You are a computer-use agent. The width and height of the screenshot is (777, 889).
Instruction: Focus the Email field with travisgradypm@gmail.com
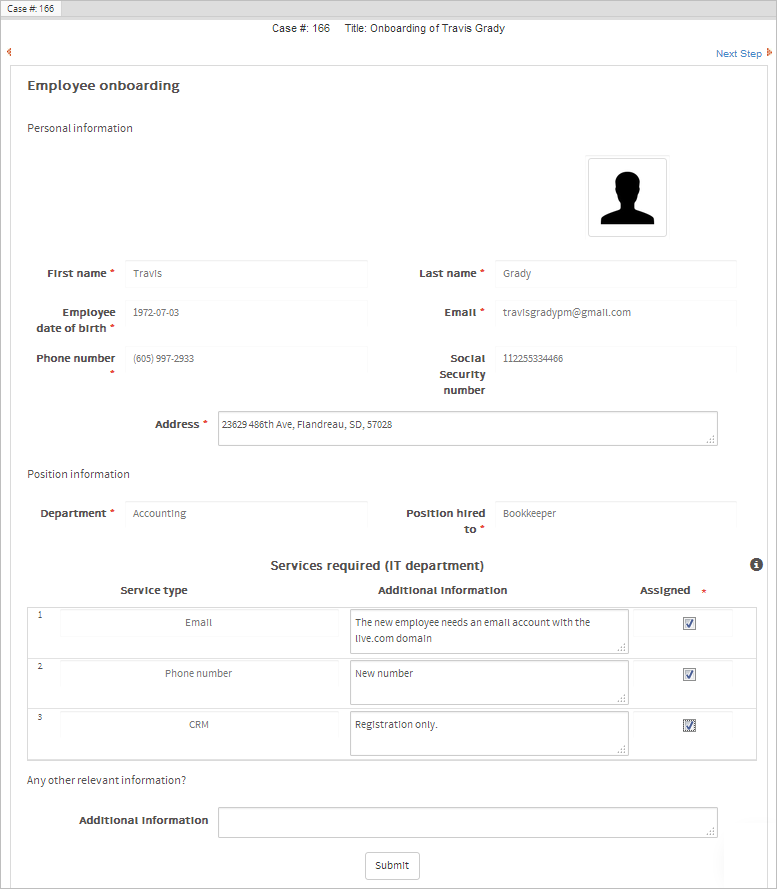tap(615, 313)
